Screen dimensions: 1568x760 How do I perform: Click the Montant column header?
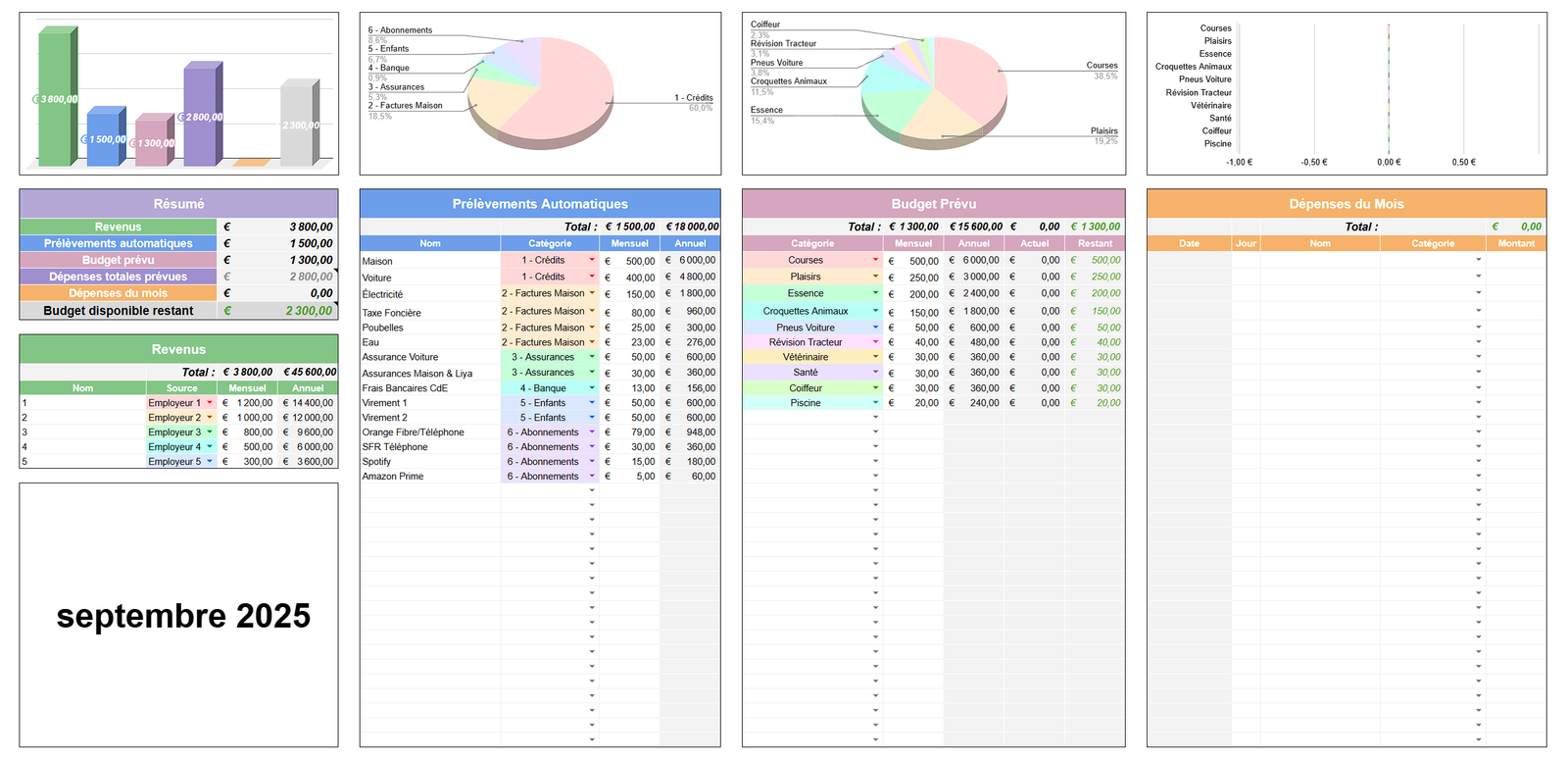click(x=1515, y=243)
